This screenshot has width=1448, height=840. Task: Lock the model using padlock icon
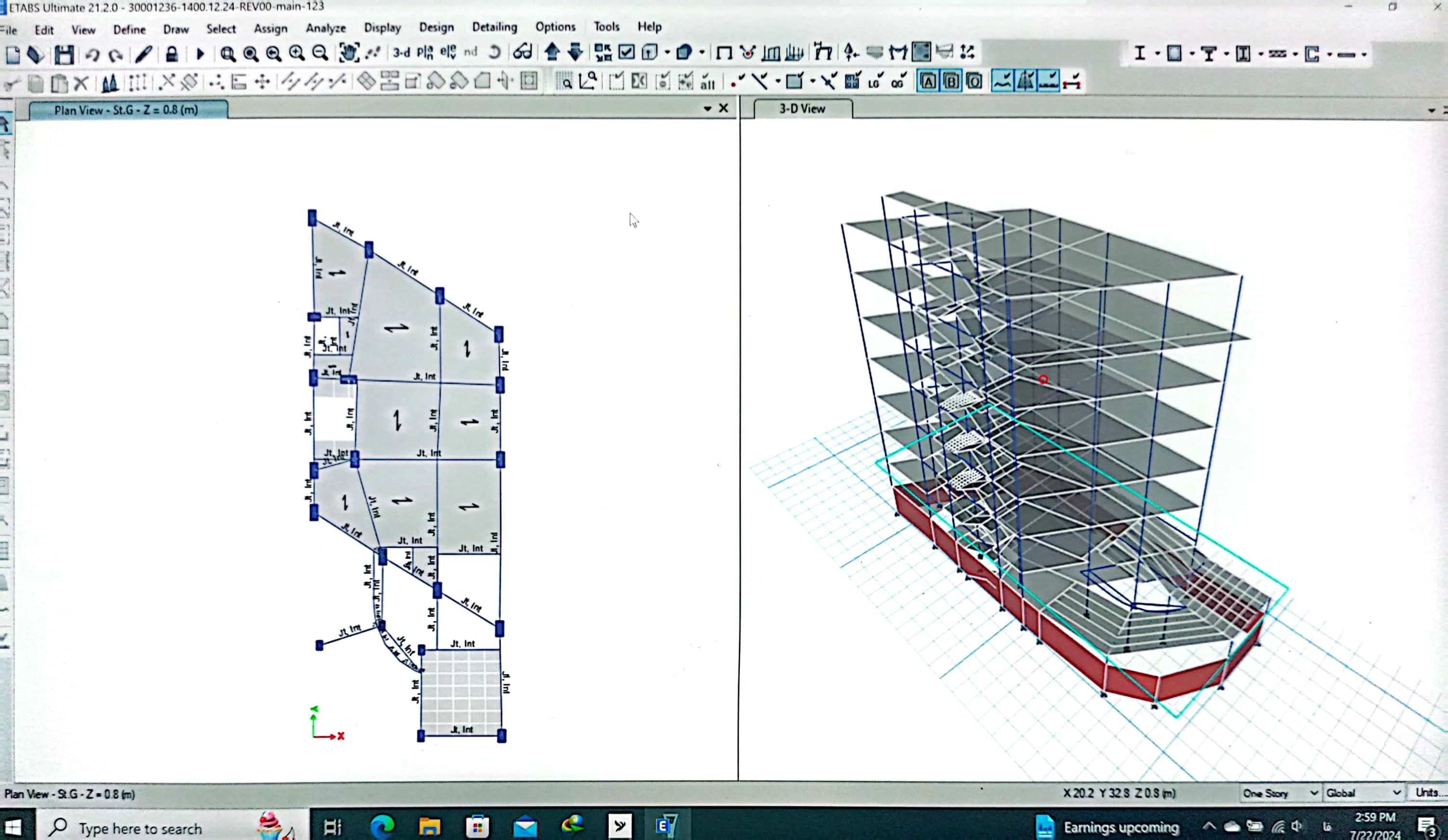pos(171,54)
